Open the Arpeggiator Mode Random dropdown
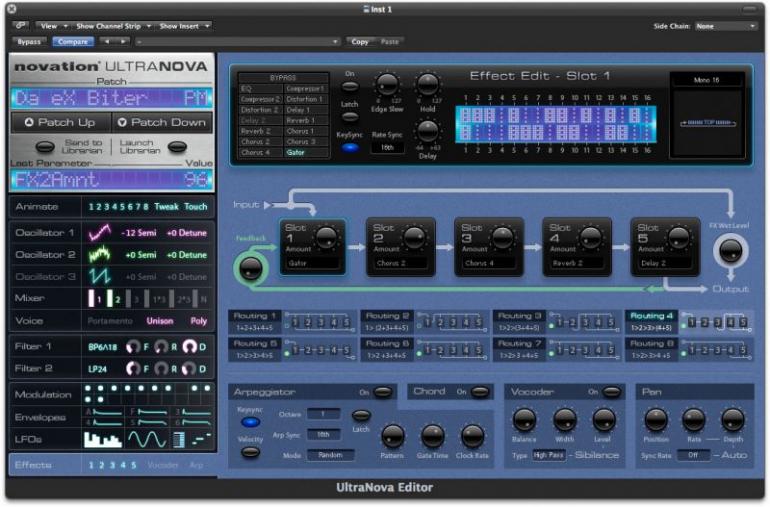770x507 pixels. click(x=330, y=455)
